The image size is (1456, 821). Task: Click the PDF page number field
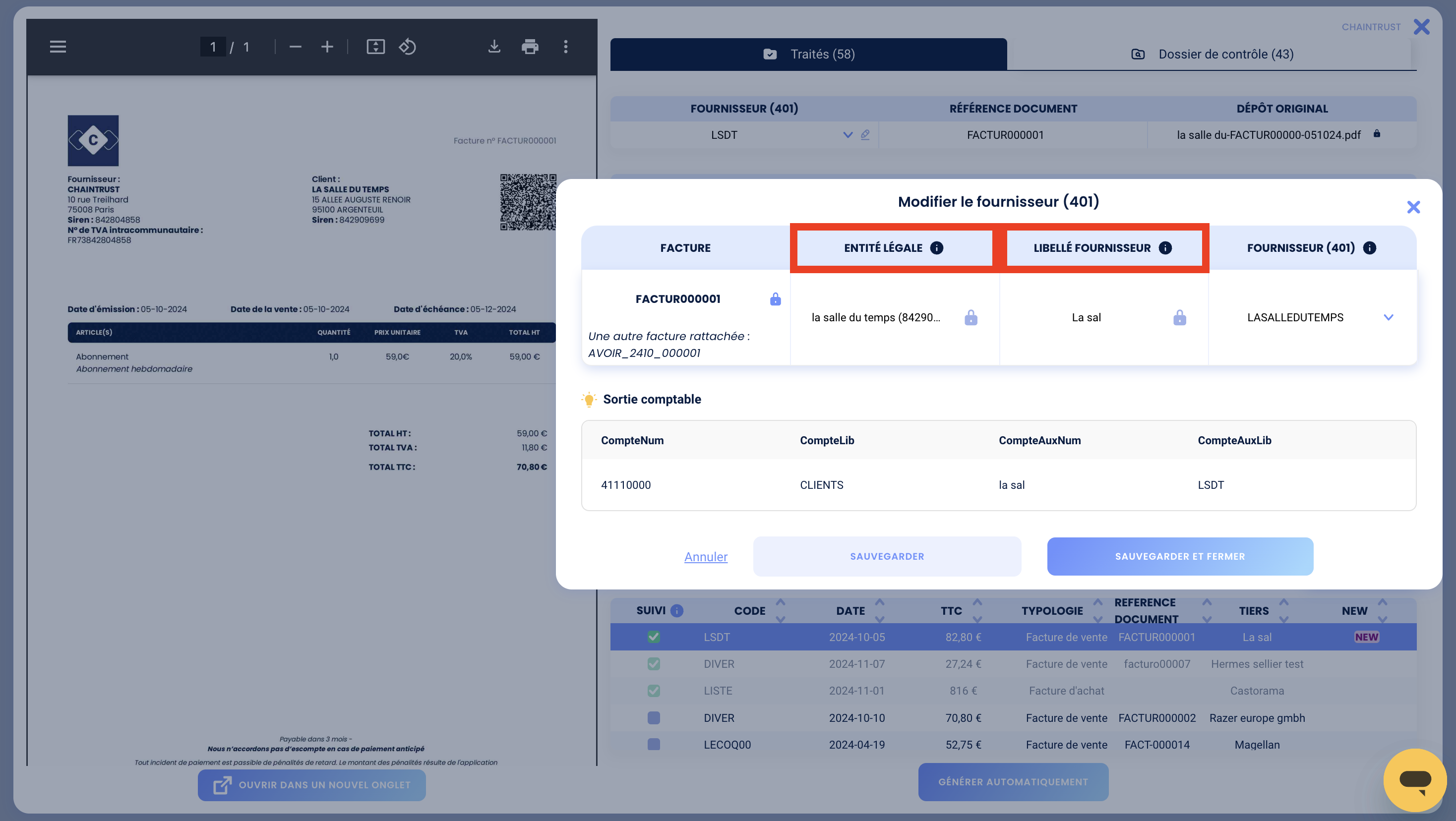[x=213, y=47]
